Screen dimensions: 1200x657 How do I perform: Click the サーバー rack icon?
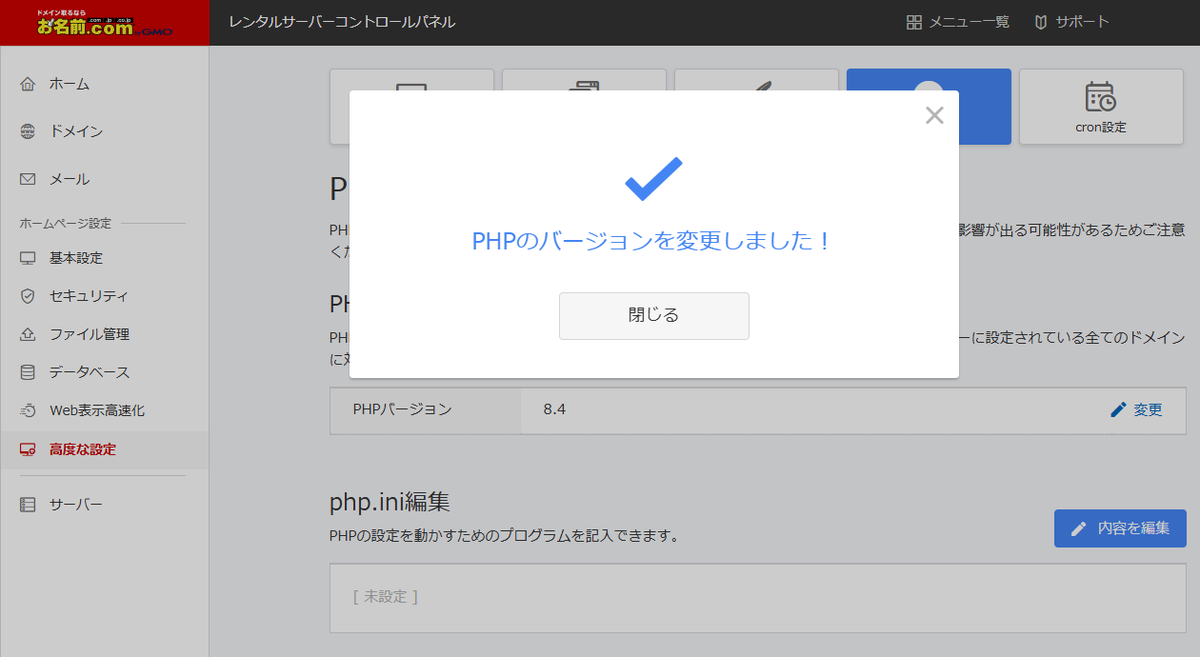tap(28, 505)
